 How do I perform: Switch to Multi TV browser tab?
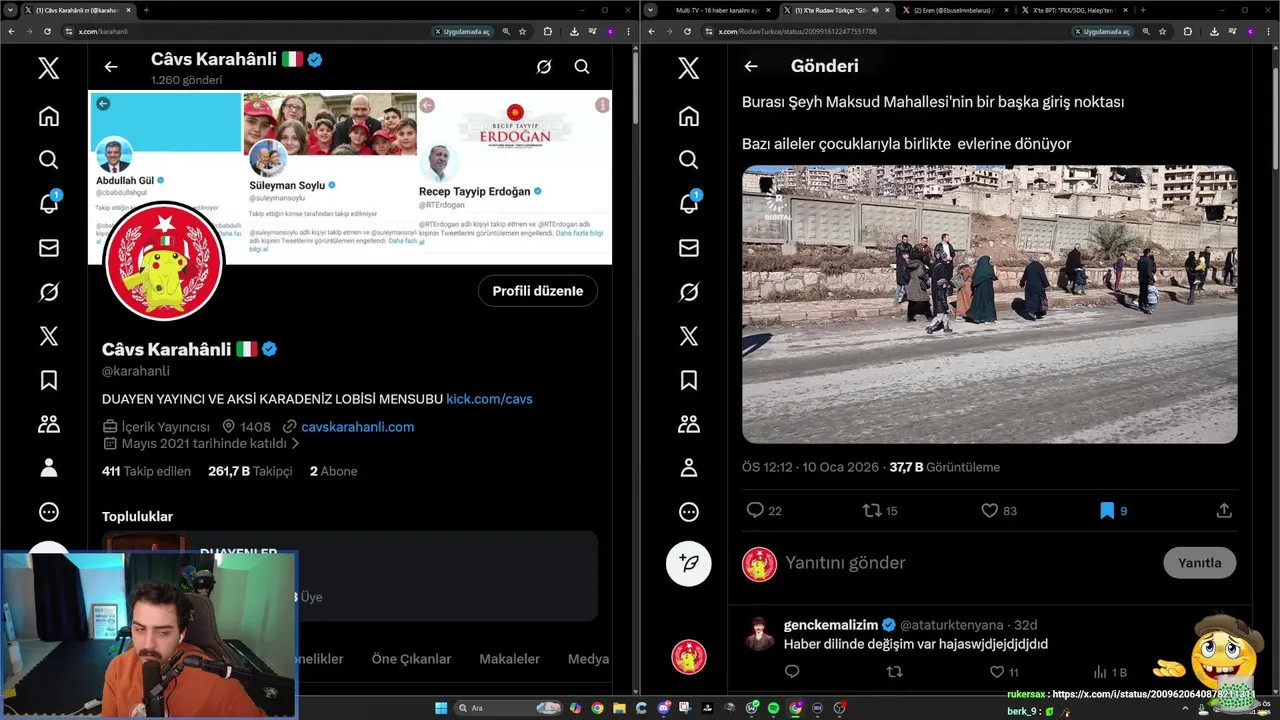click(x=716, y=10)
